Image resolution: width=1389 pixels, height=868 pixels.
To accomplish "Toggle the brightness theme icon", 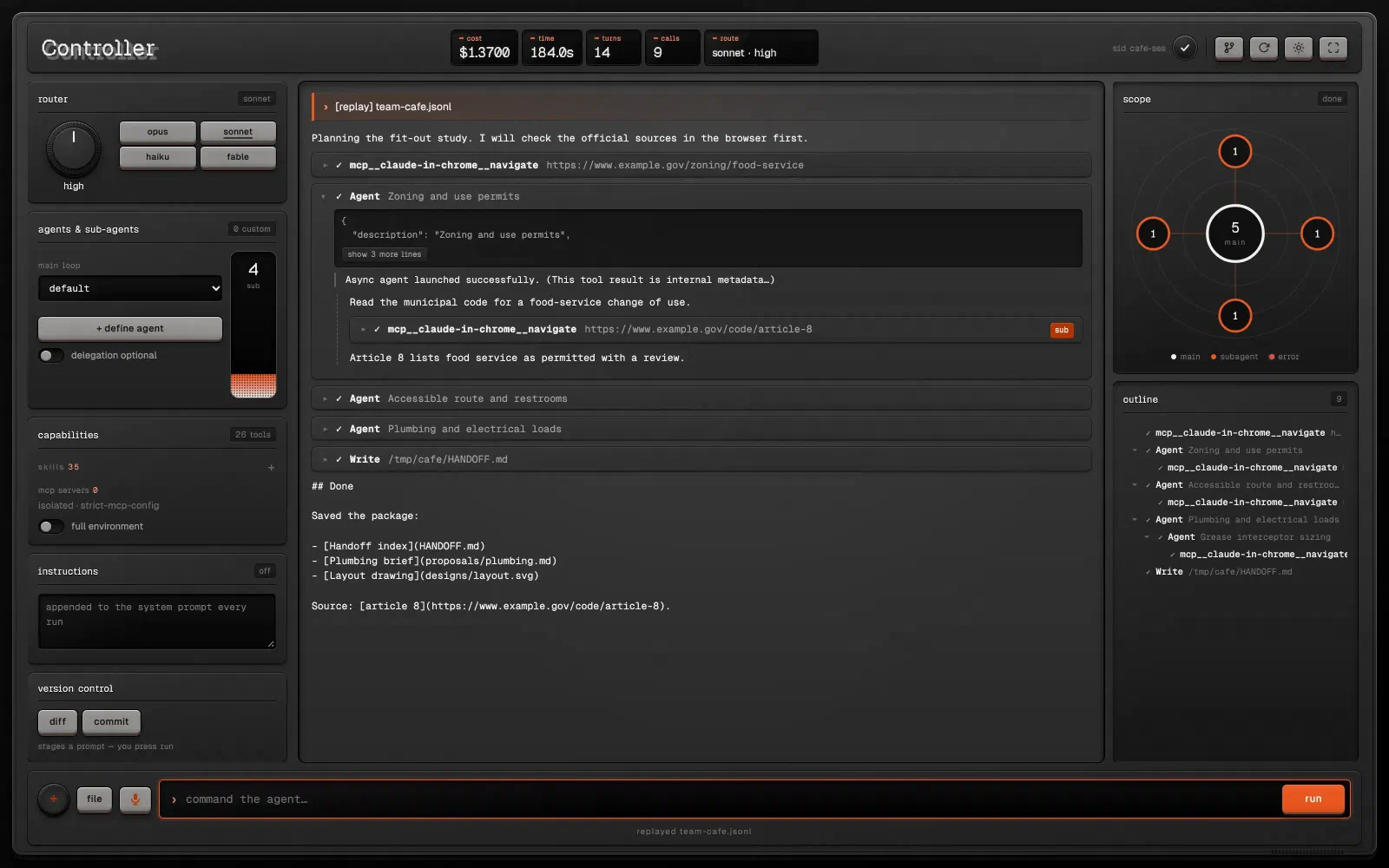I will 1299,48.
